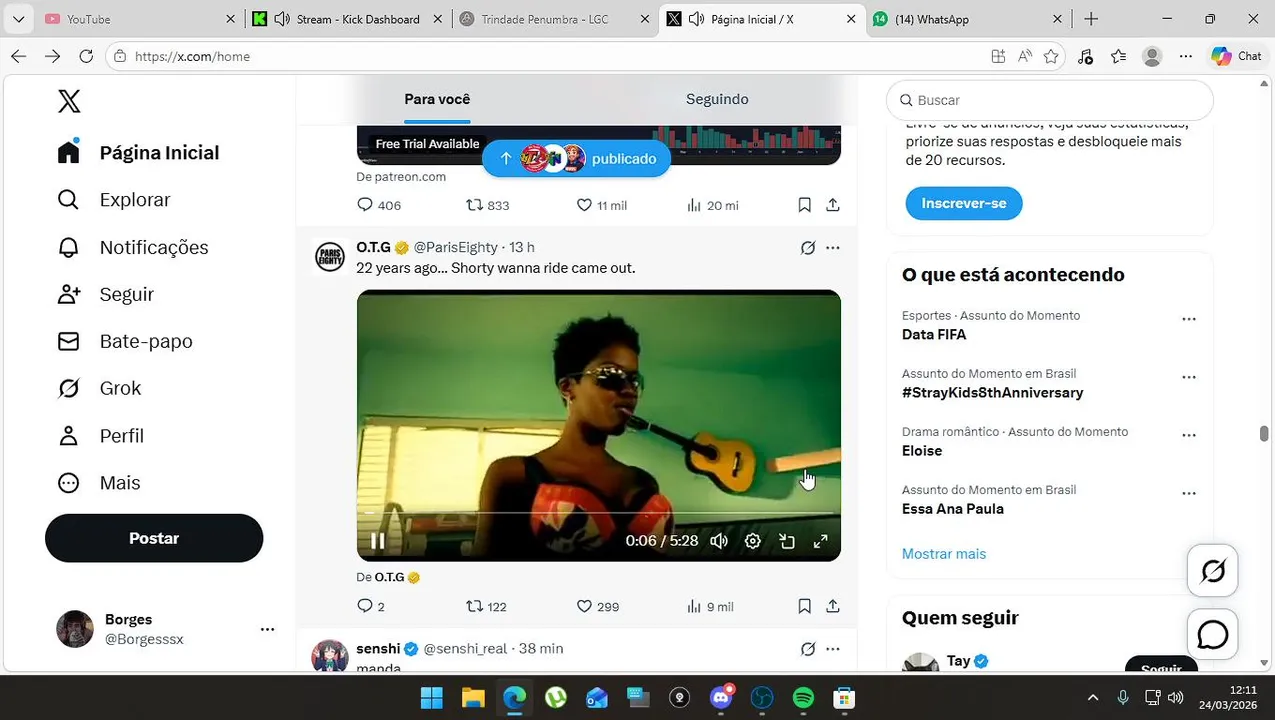Open the Mais sidebar menu
The width and height of the screenshot is (1275, 720).
click(99, 483)
